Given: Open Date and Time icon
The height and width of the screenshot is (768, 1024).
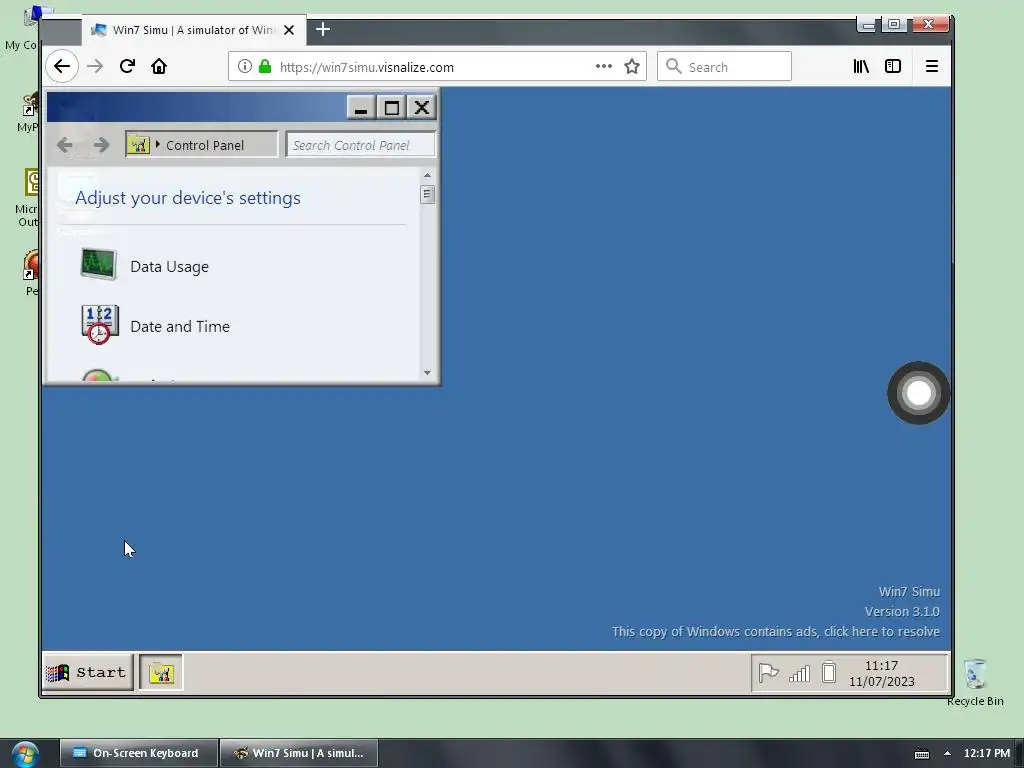Looking at the screenshot, I should pos(99,325).
